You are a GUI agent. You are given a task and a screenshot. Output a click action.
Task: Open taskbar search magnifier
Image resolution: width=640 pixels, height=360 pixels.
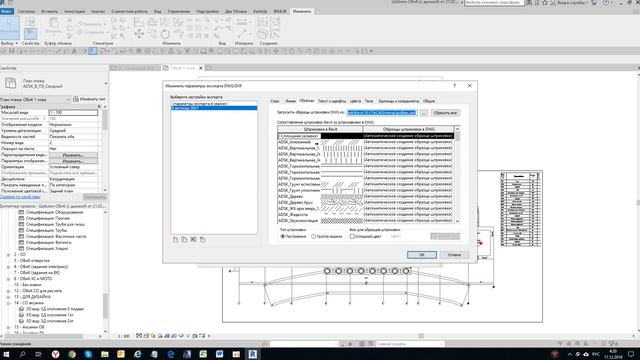[x=22, y=354]
